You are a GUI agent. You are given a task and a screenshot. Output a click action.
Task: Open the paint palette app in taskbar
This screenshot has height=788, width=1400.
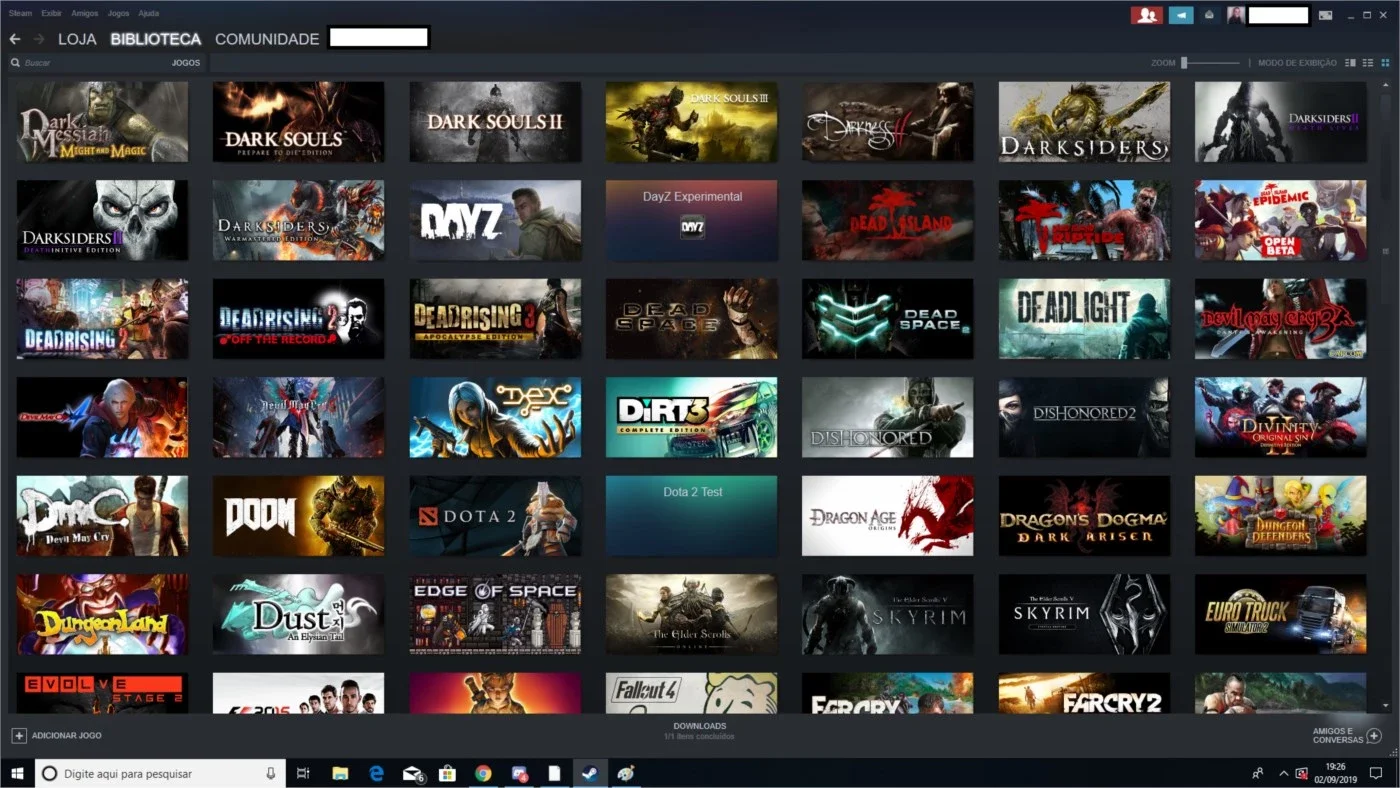pos(626,773)
